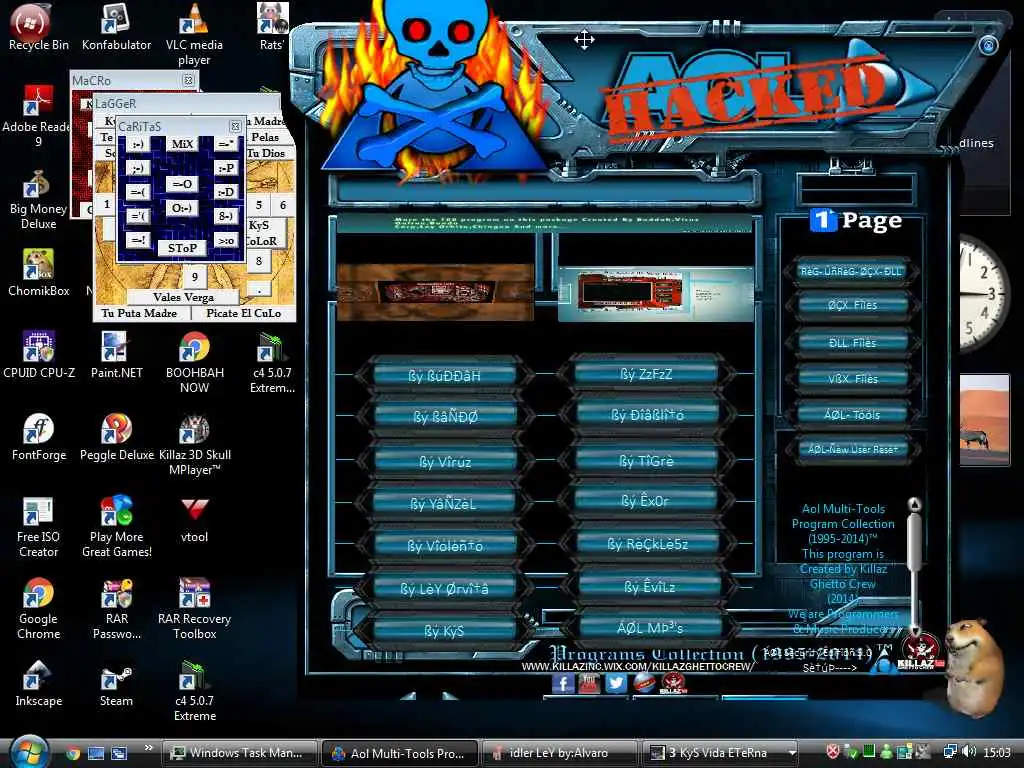Open ChomikBox desktop shortcut
This screenshot has width=1024, height=768.
tap(38, 273)
